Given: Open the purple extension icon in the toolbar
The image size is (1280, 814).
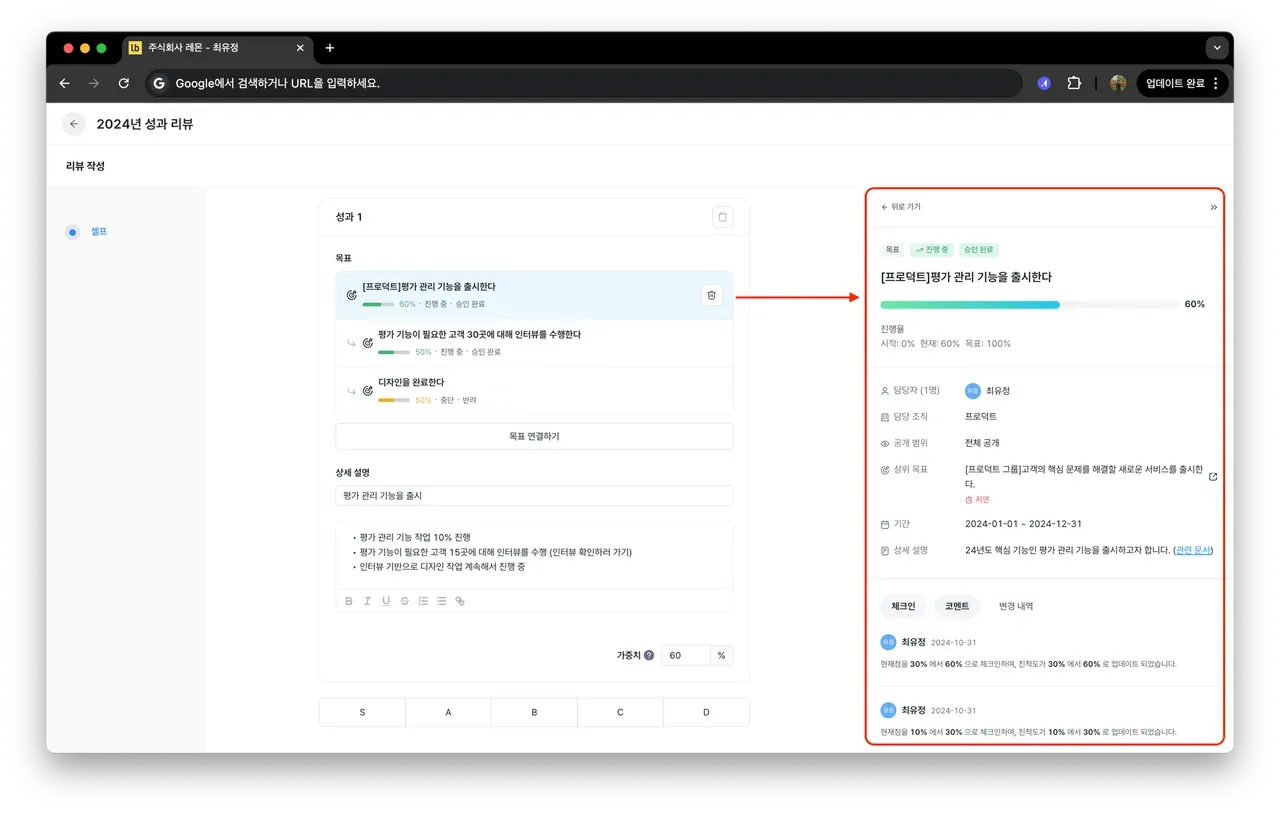Looking at the screenshot, I should click(x=1044, y=83).
